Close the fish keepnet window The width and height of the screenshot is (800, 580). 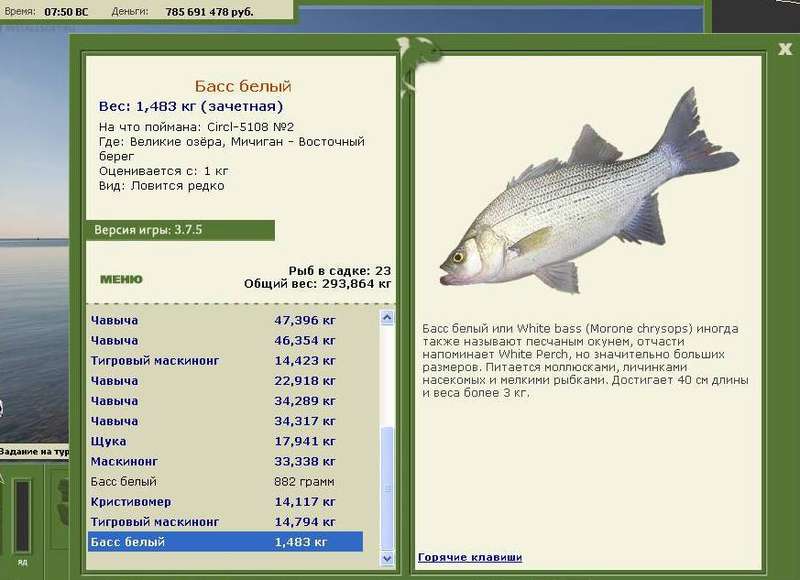click(x=785, y=49)
